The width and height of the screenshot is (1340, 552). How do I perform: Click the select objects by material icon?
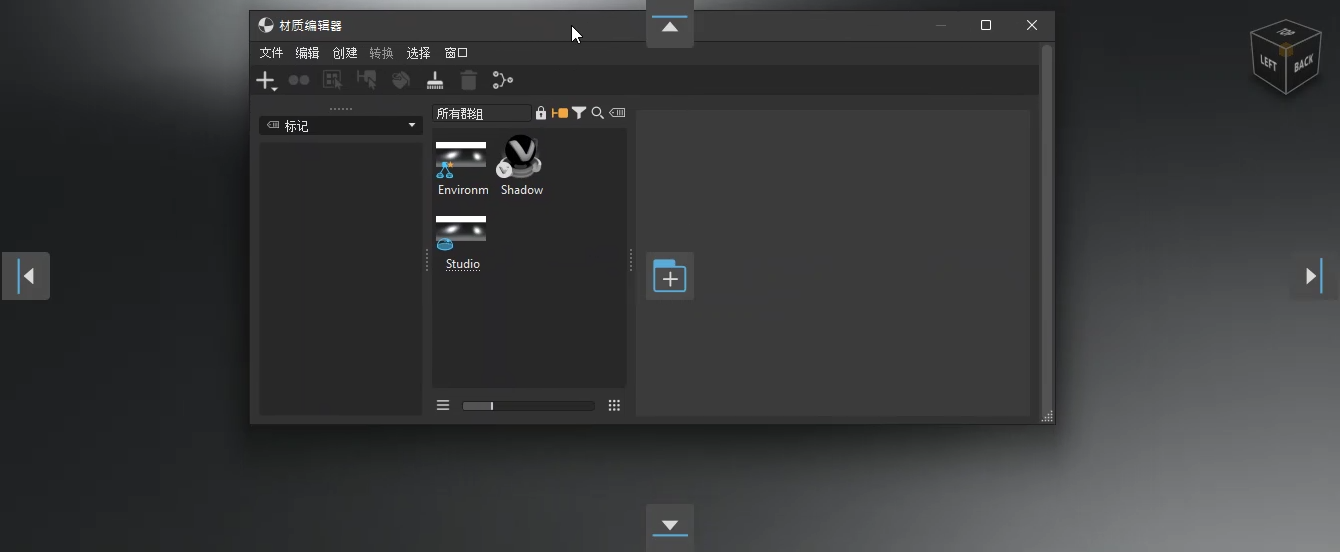click(x=332, y=80)
